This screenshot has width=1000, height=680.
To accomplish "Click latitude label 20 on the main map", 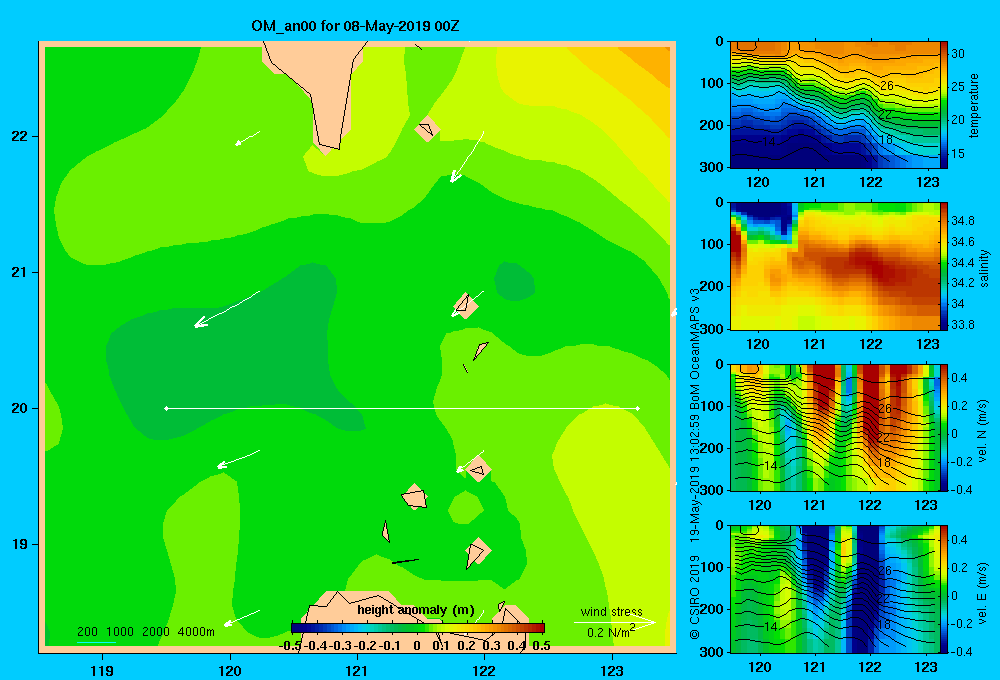I will click(20, 408).
